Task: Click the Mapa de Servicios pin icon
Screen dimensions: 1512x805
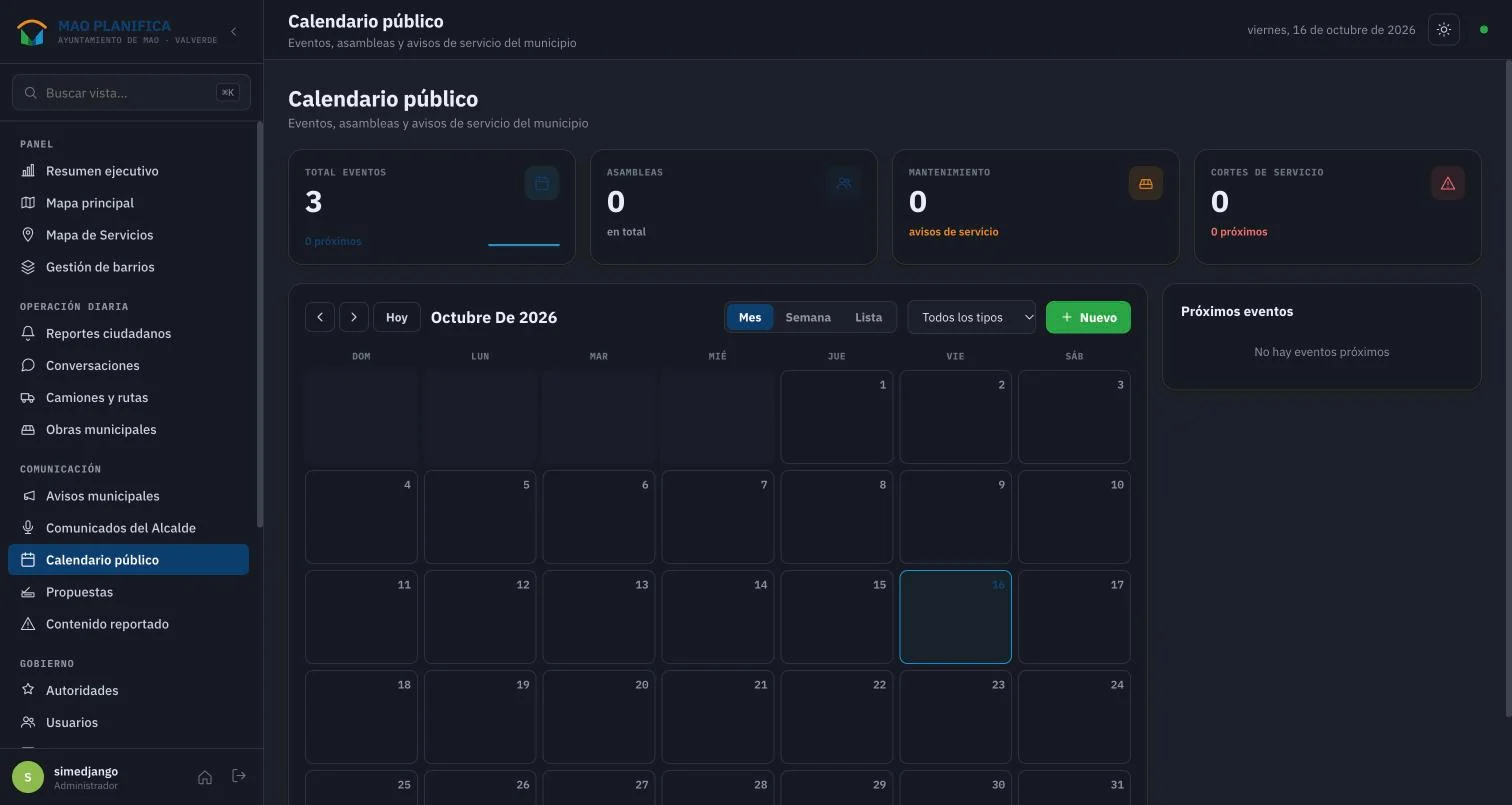Action: click(x=28, y=235)
